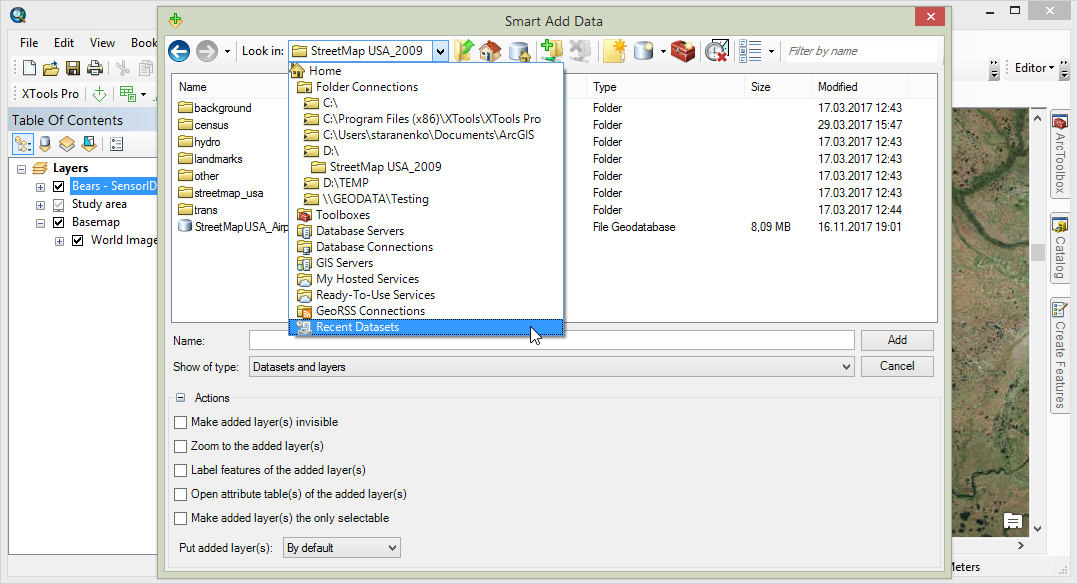Select the background folder in file list
This screenshot has height=584, width=1078.
pyautogui.click(x=215, y=108)
